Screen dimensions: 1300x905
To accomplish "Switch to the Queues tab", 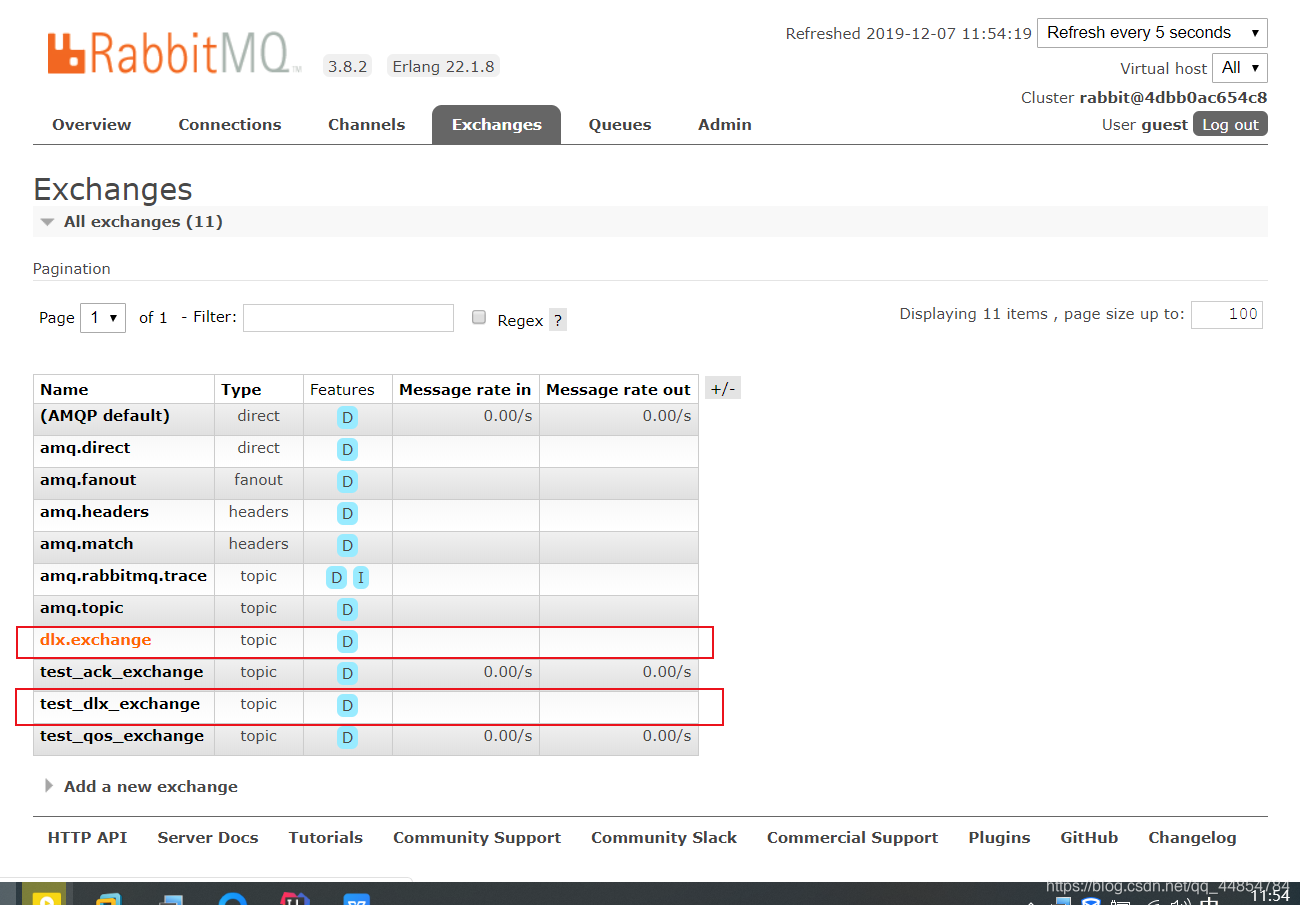I will [x=620, y=125].
